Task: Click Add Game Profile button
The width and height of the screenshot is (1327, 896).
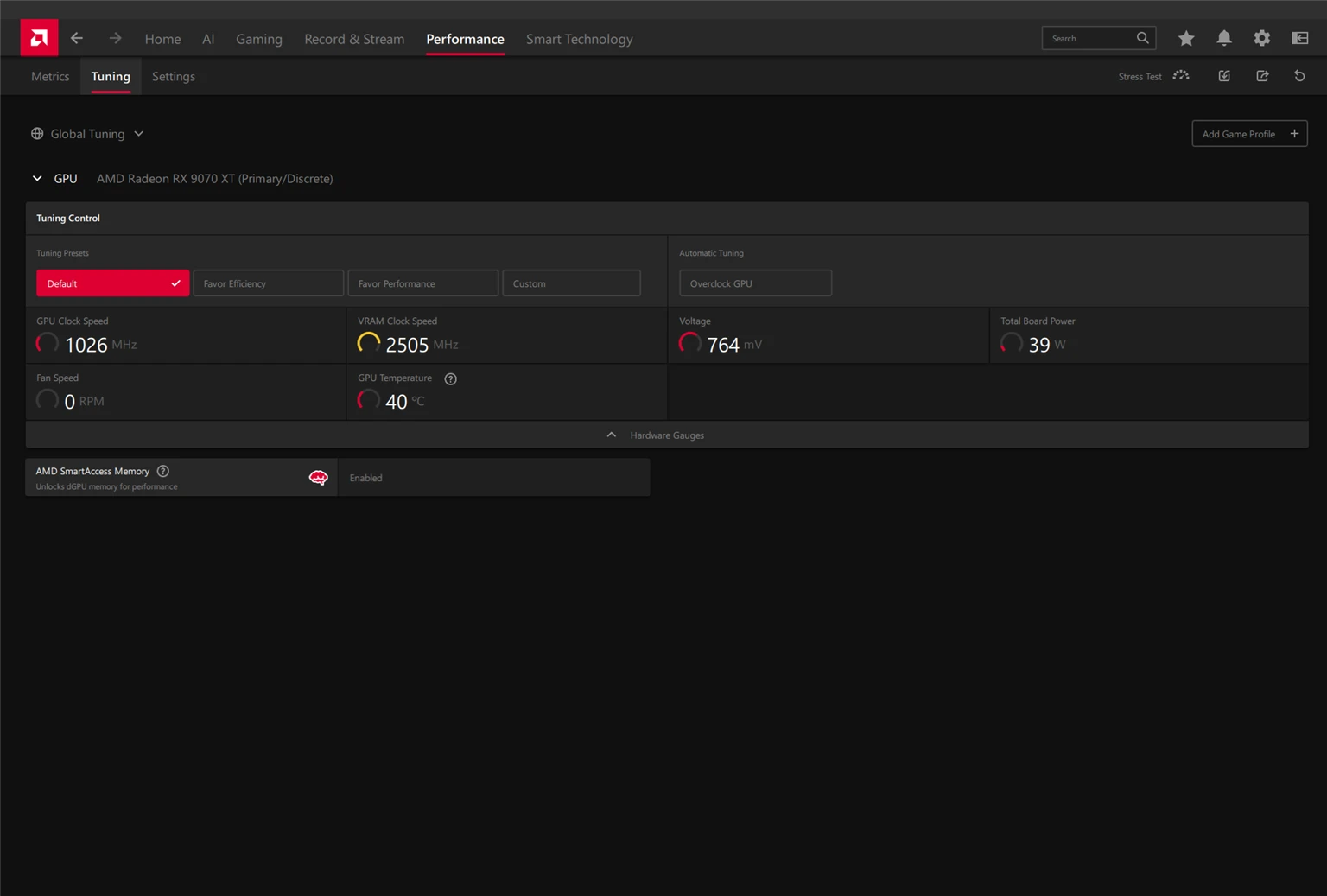Action: point(1249,134)
